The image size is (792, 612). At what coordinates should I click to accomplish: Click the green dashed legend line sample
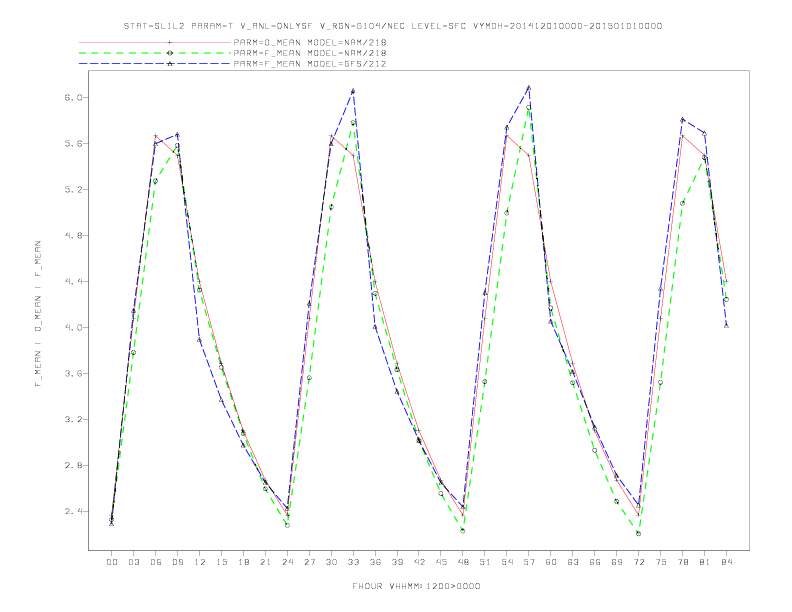pos(155,53)
